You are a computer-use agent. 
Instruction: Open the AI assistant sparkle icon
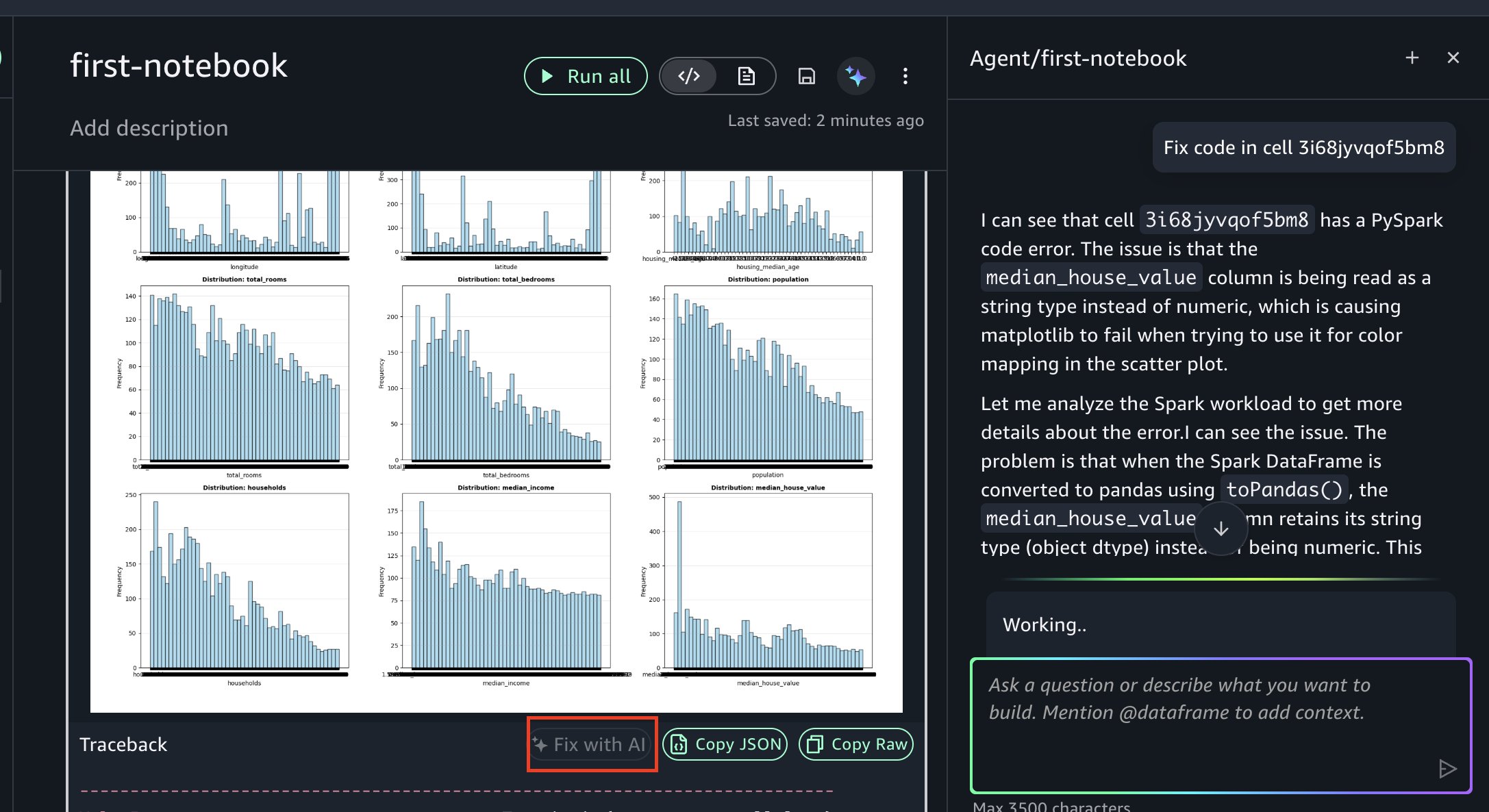[855, 76]
